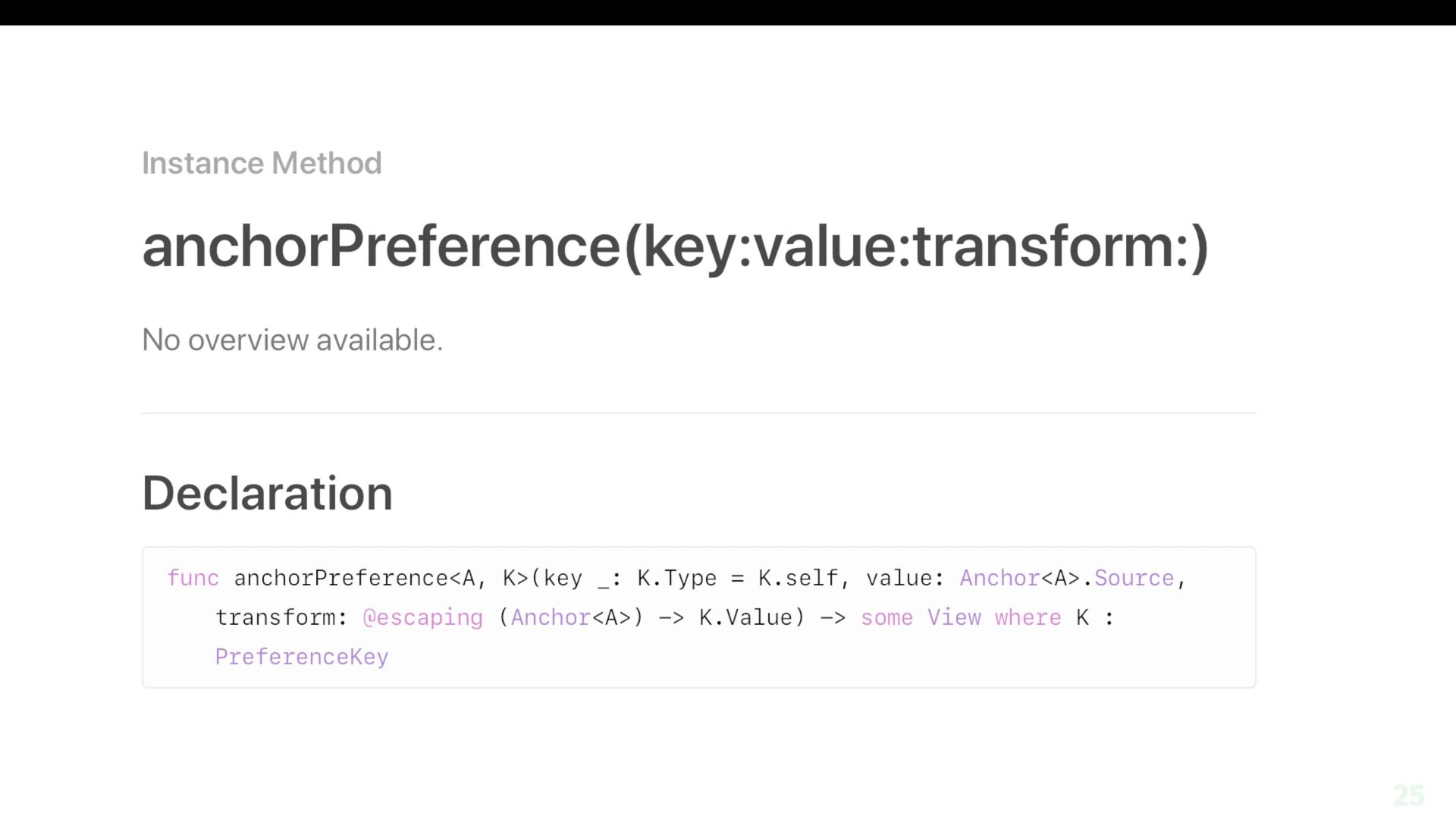
Task: Open the Anchor type link before Source
Action: pyautogui.click(x=999, y=578)
